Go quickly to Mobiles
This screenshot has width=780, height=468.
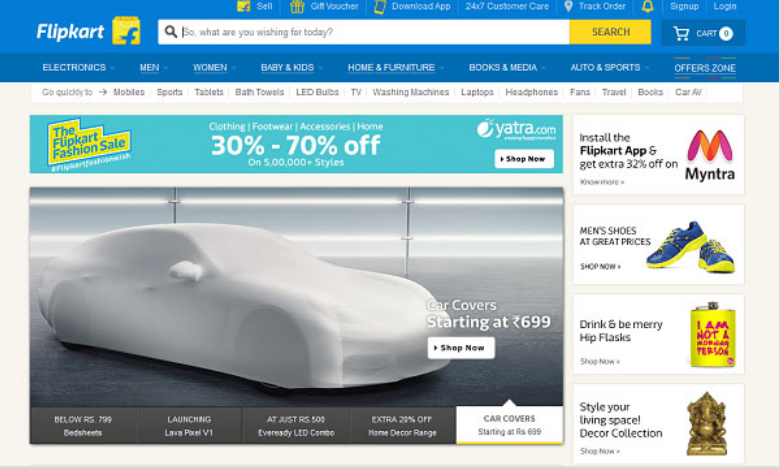[129, 92]
